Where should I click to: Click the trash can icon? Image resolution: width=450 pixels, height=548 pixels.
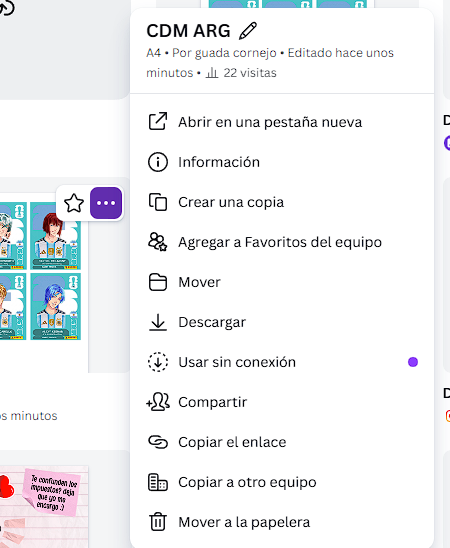pyautogui.click(x=158, y=522)
